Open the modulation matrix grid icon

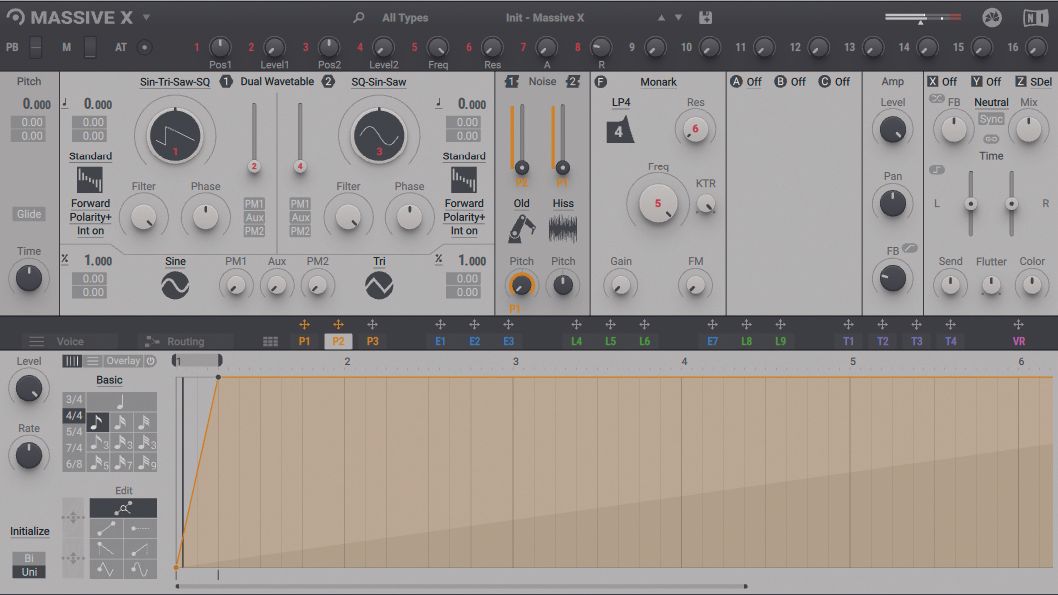click(x=268, y=340)
